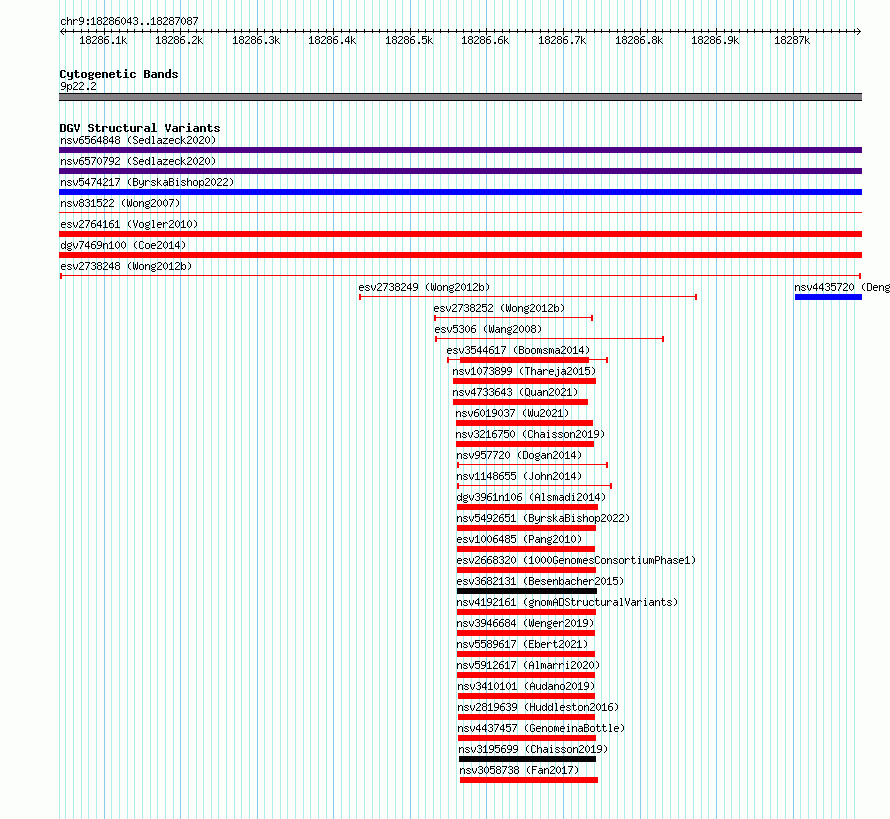Click the nsv4435720 blue variant bar
The image size is (890, 819).
[828, 297]
